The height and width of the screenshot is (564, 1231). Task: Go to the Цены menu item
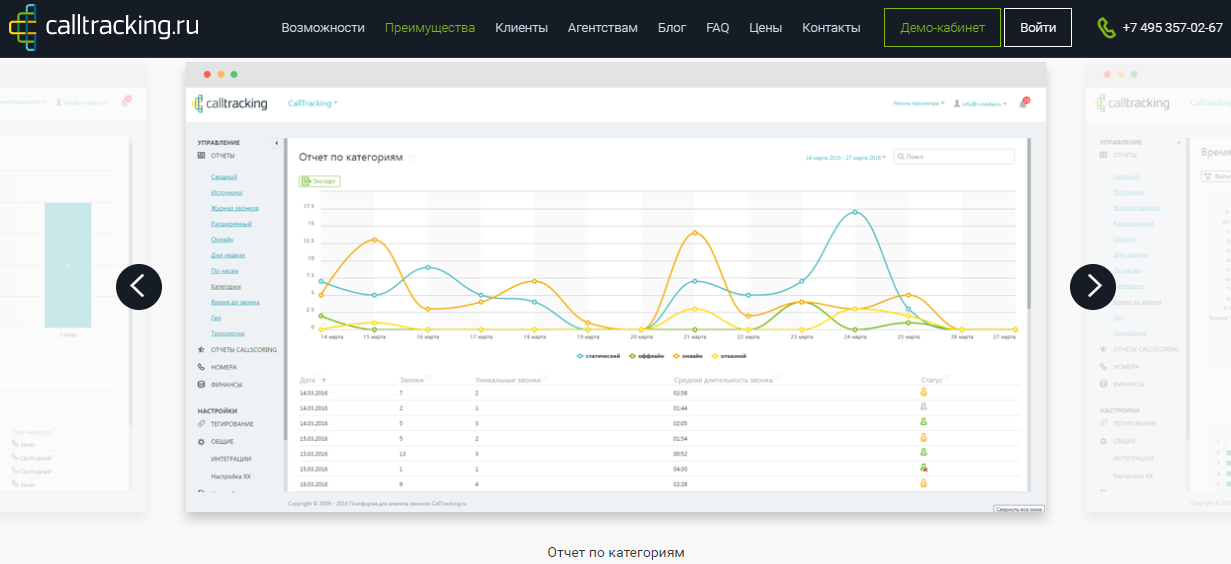tap(766, 28)
